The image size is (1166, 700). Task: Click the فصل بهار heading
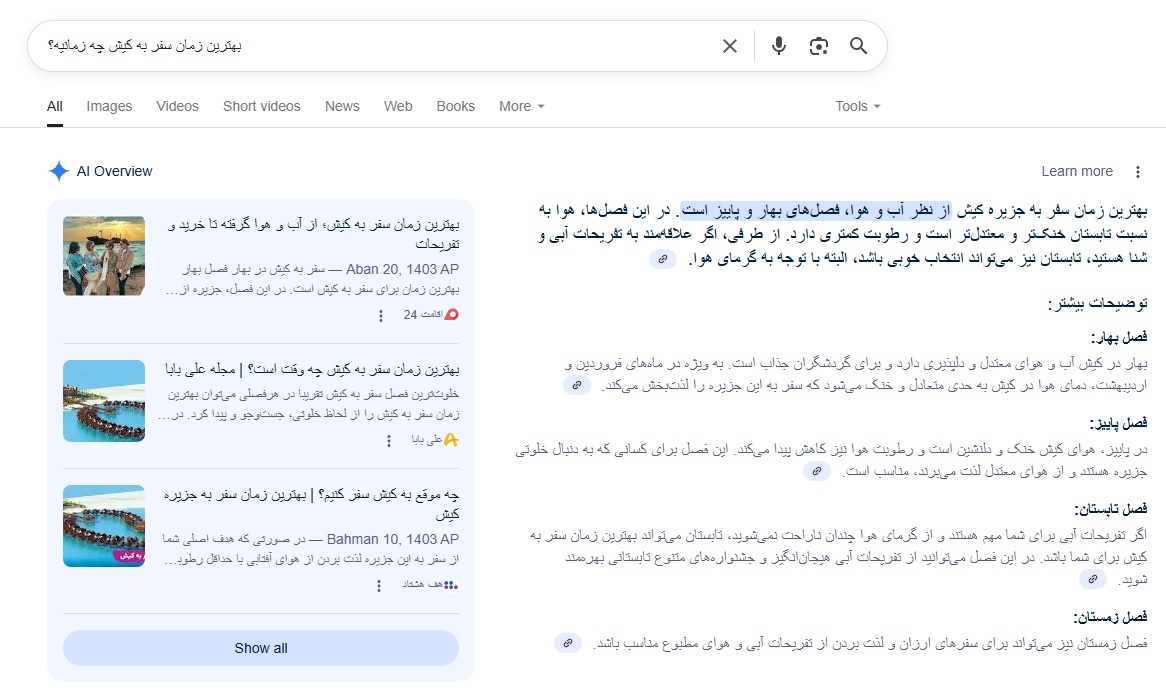coord(1119,338)
